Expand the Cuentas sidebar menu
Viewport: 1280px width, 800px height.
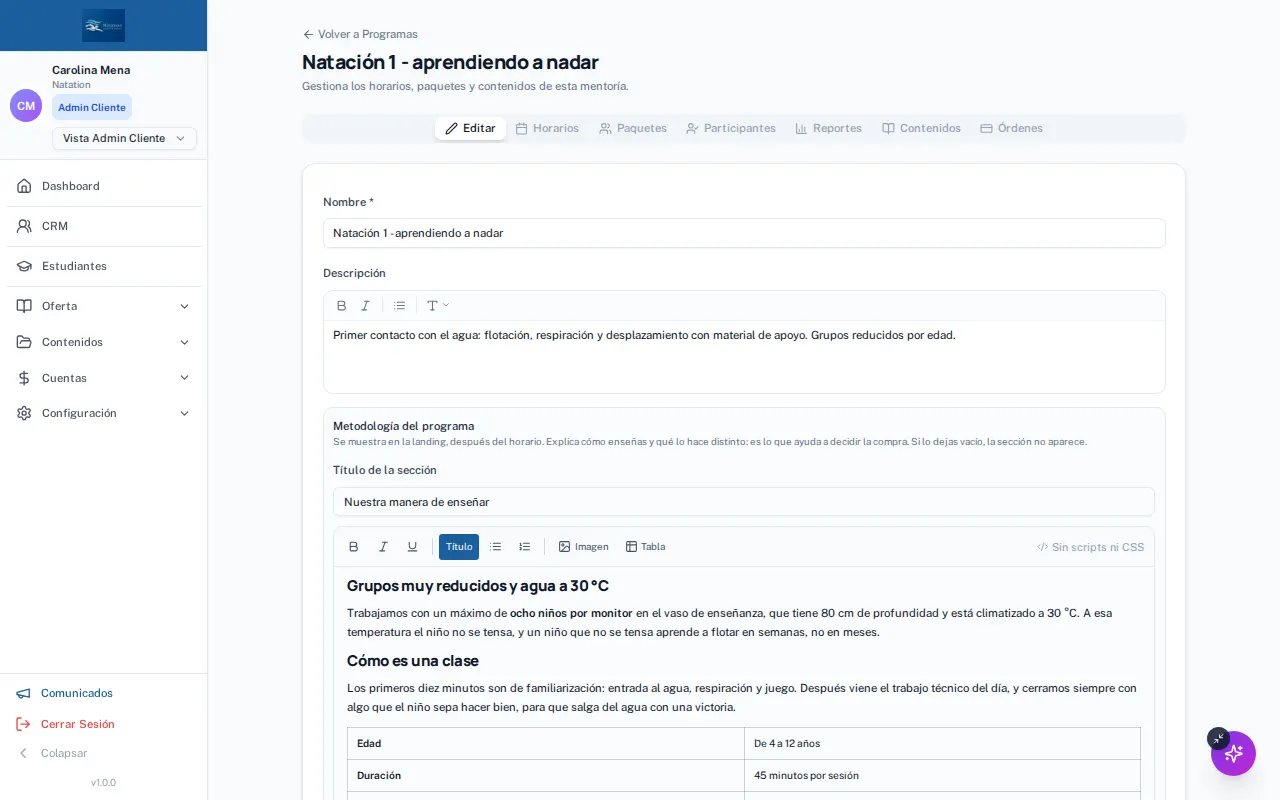coord(104,378)
